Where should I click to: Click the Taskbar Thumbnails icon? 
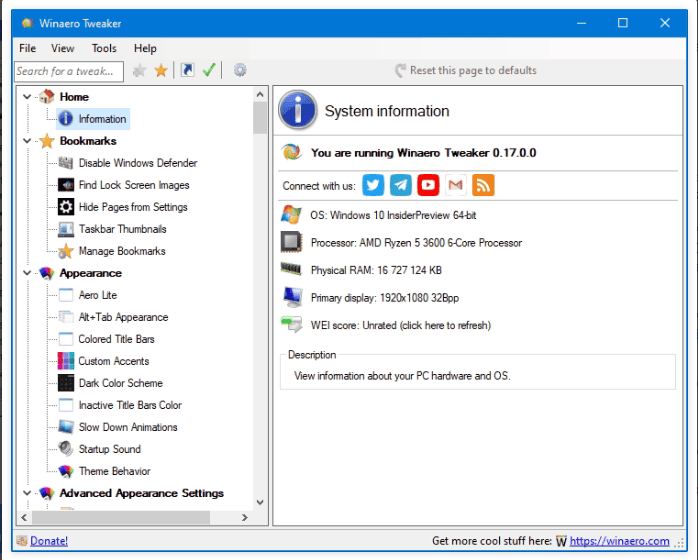coord(66,229)
